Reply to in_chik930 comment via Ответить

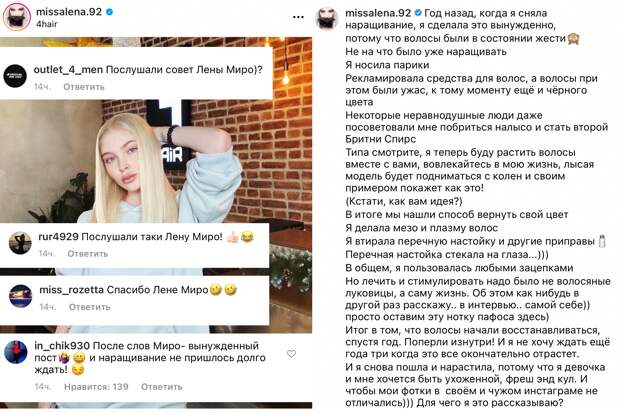tap(162, 386)
